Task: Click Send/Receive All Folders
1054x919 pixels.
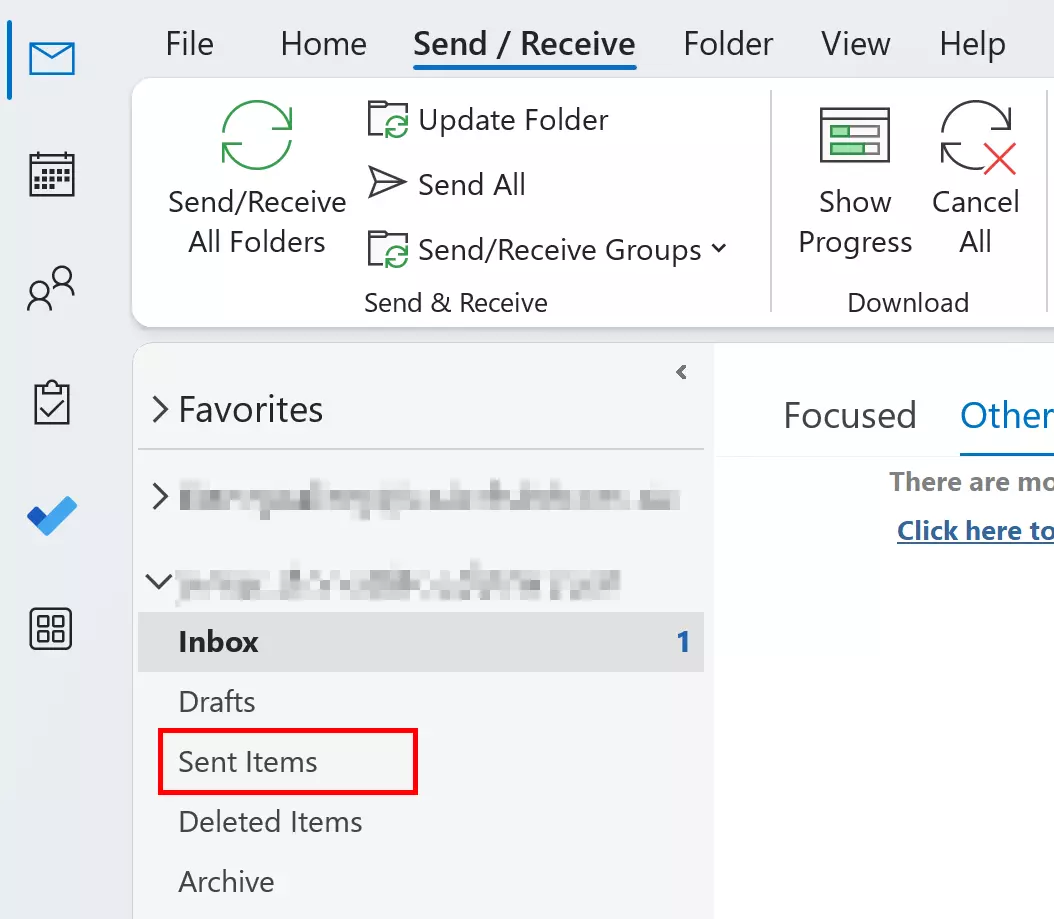Action: 256,180
